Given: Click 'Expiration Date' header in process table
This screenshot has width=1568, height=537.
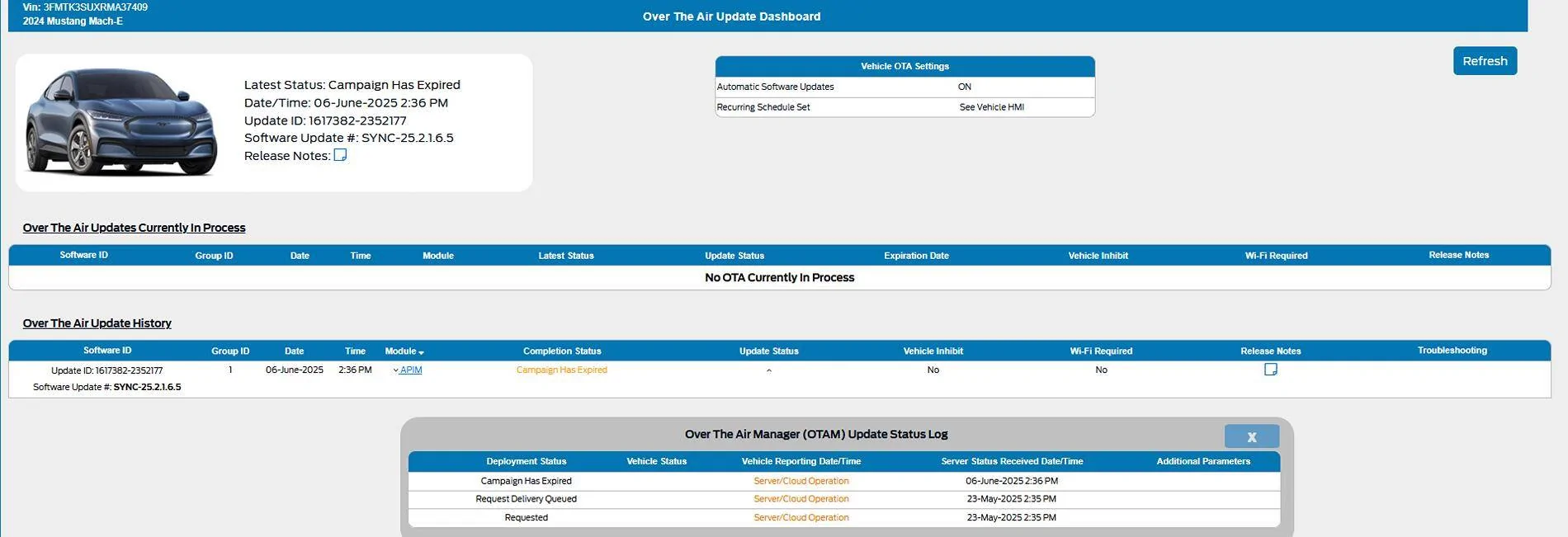Looking at the screenshot, I should point(916,256).
